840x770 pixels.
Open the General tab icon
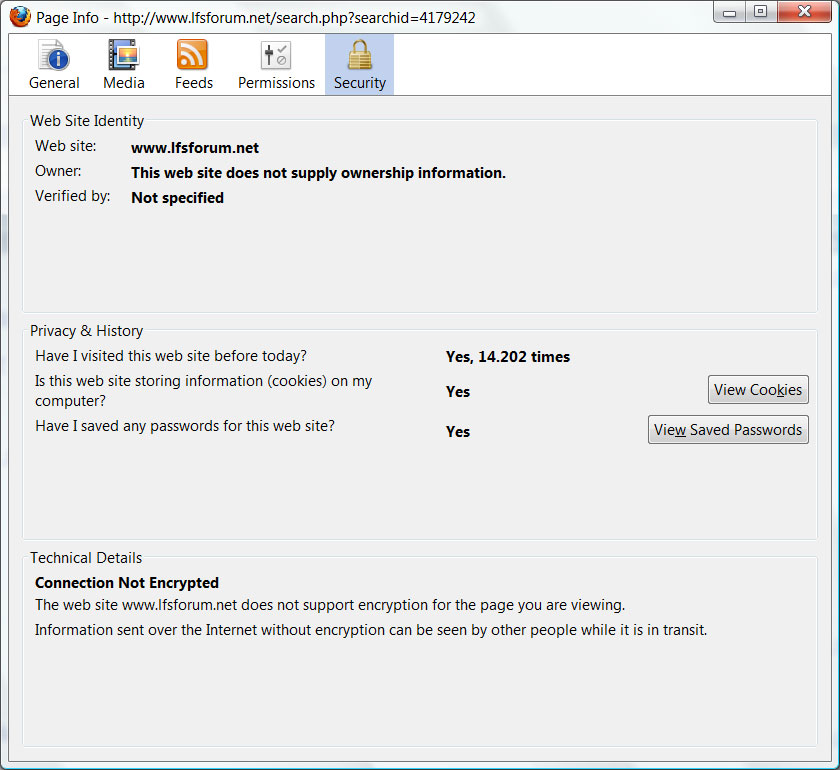click(54, 65)
